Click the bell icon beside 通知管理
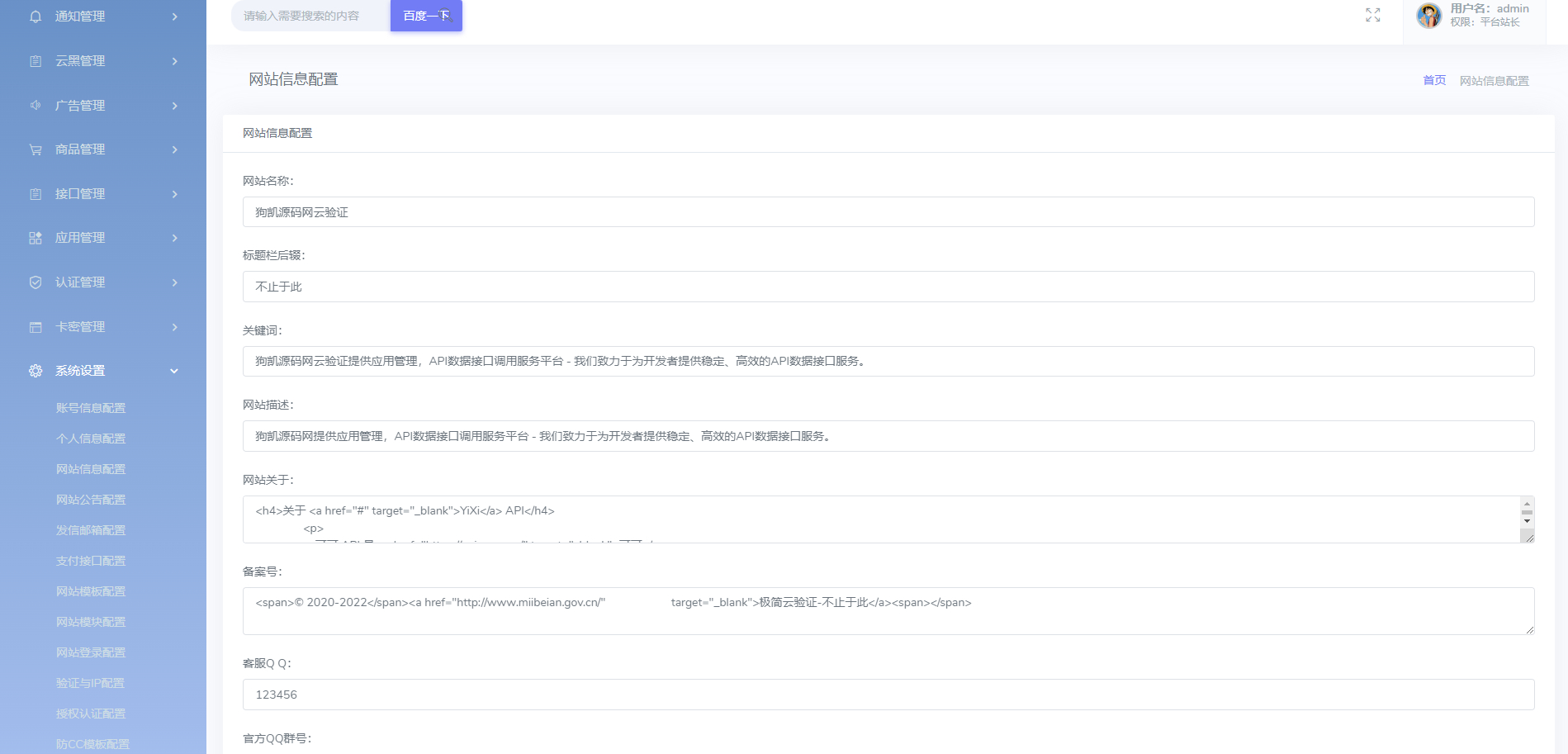 point(36,17)
